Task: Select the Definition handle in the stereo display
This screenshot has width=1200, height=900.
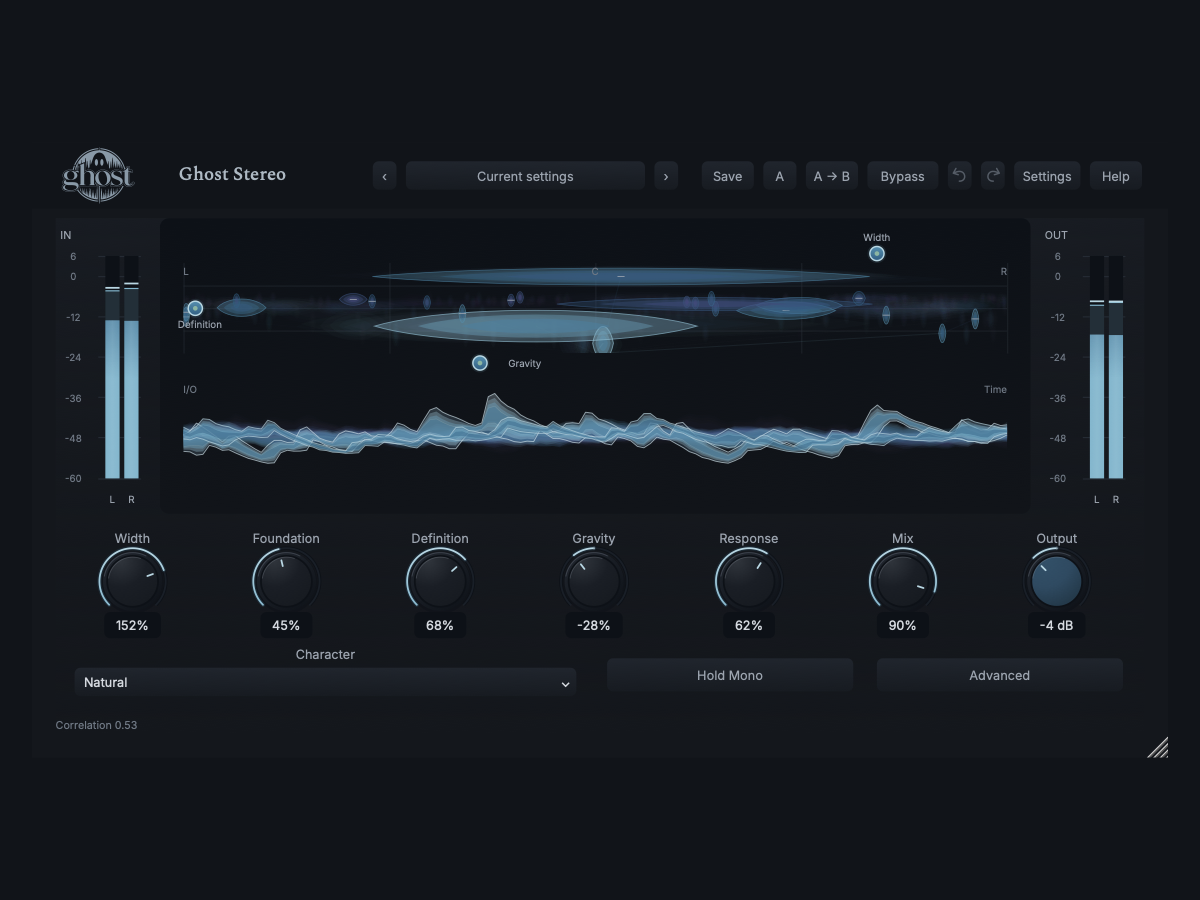Action: pos(195,308)
